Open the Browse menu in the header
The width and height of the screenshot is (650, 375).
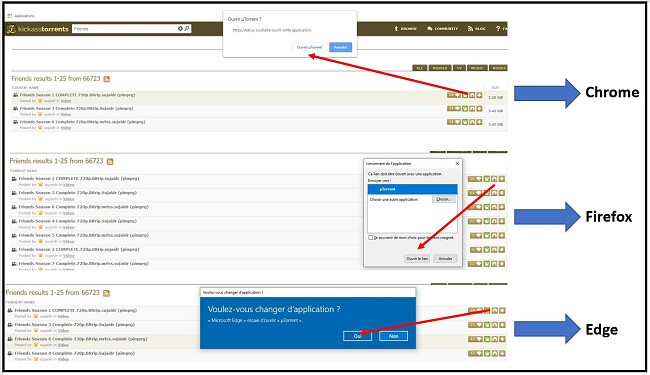(405, 29)
